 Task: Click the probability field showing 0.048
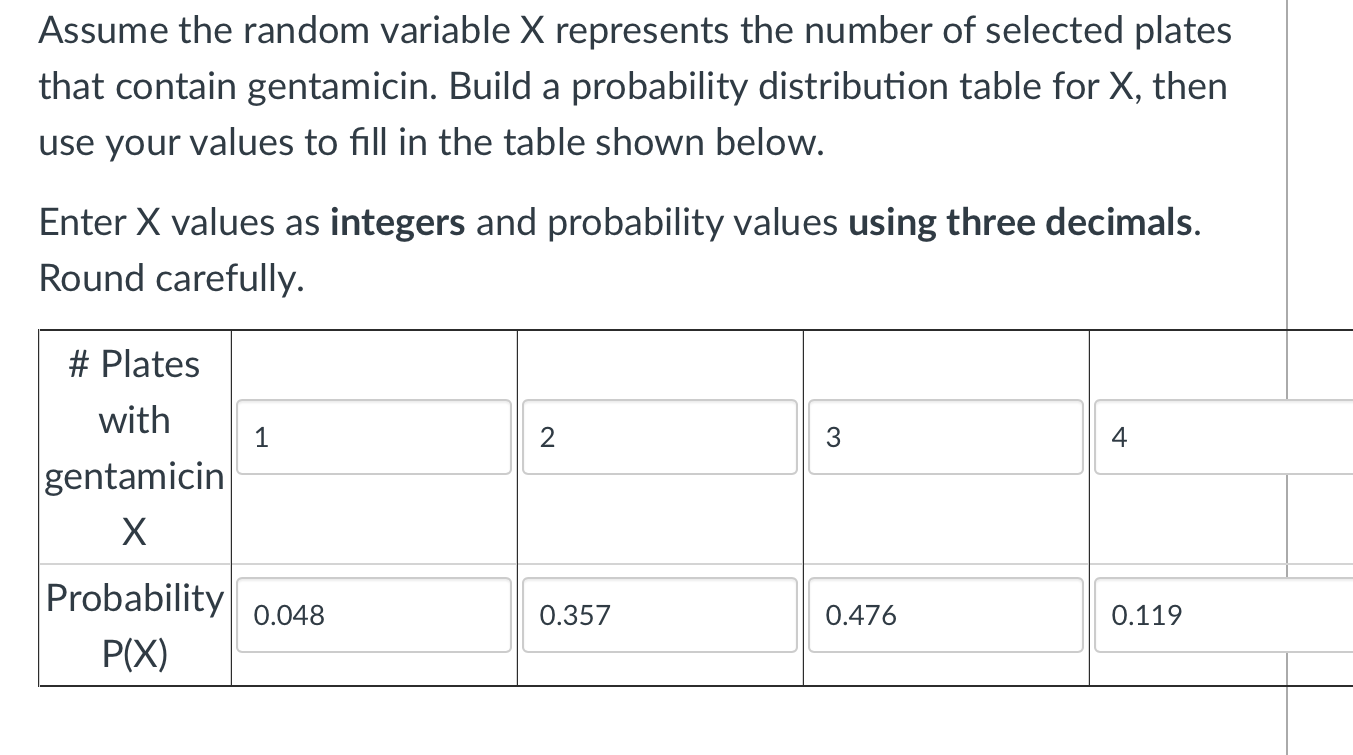click(x=373, y=615)
